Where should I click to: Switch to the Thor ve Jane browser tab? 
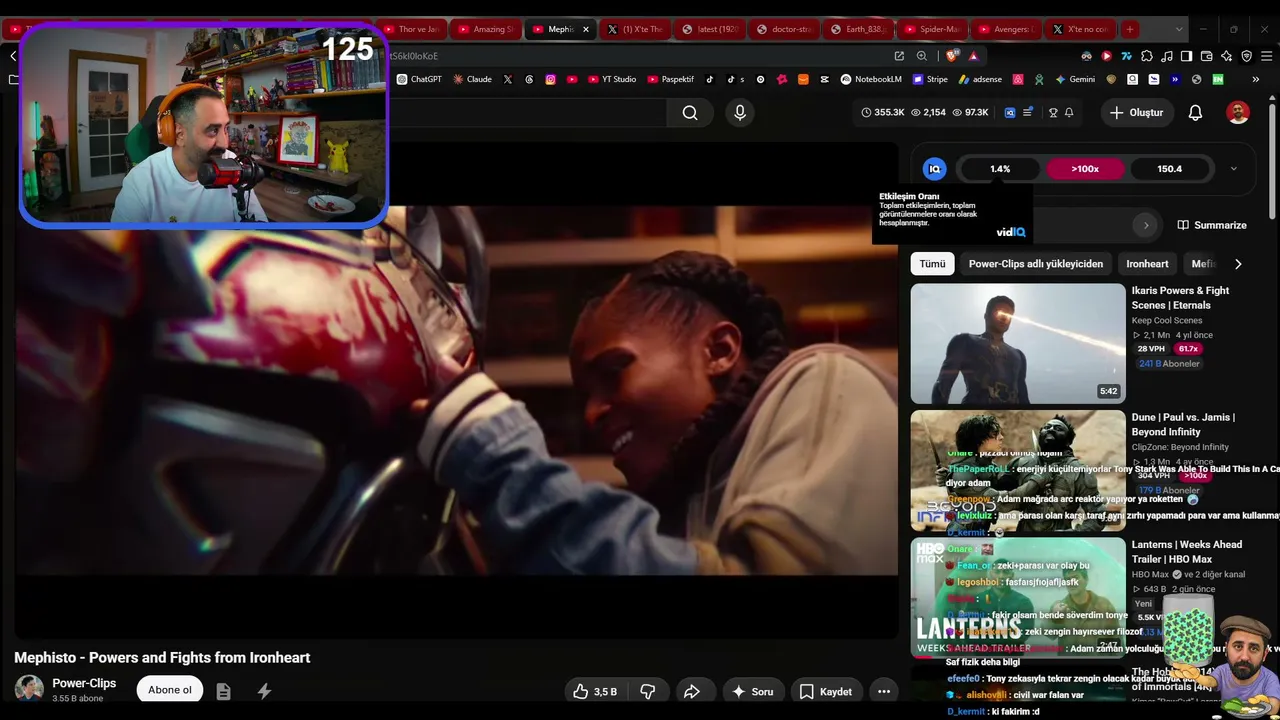(410, 29)
